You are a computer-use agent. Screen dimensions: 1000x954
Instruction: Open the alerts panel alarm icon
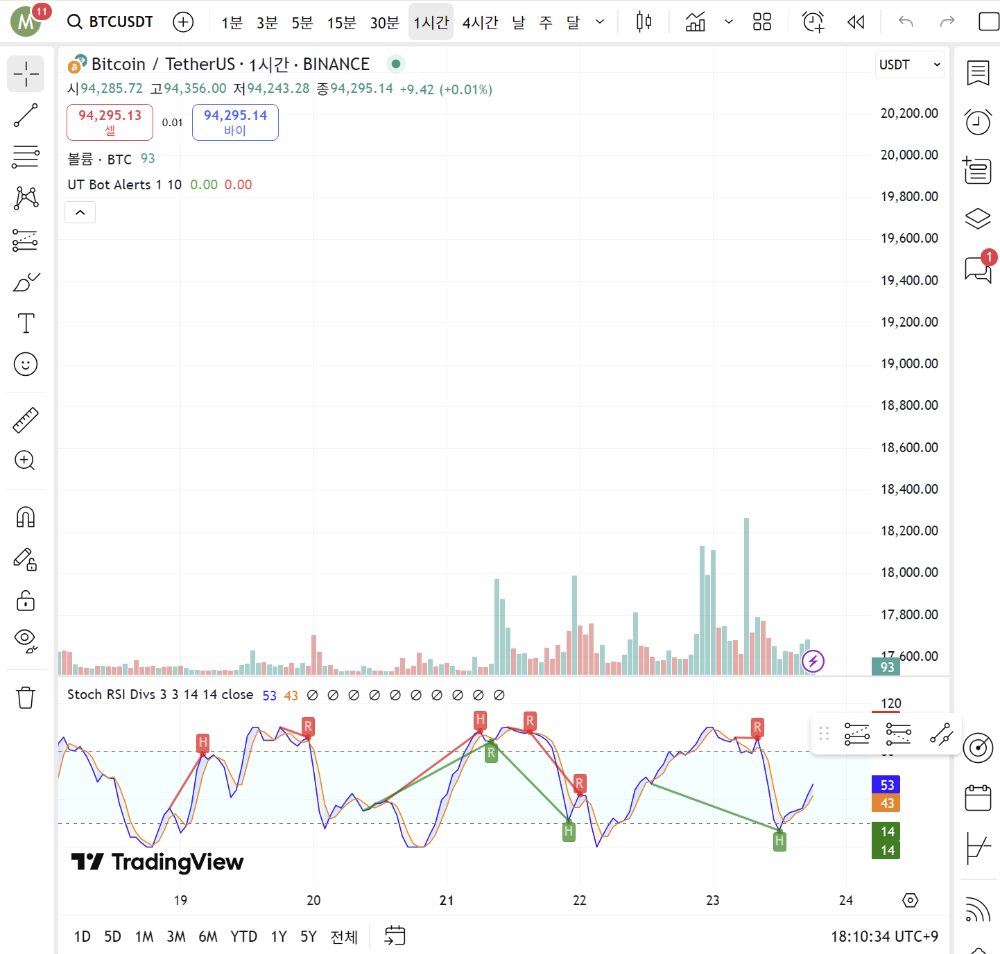[978, 121]
